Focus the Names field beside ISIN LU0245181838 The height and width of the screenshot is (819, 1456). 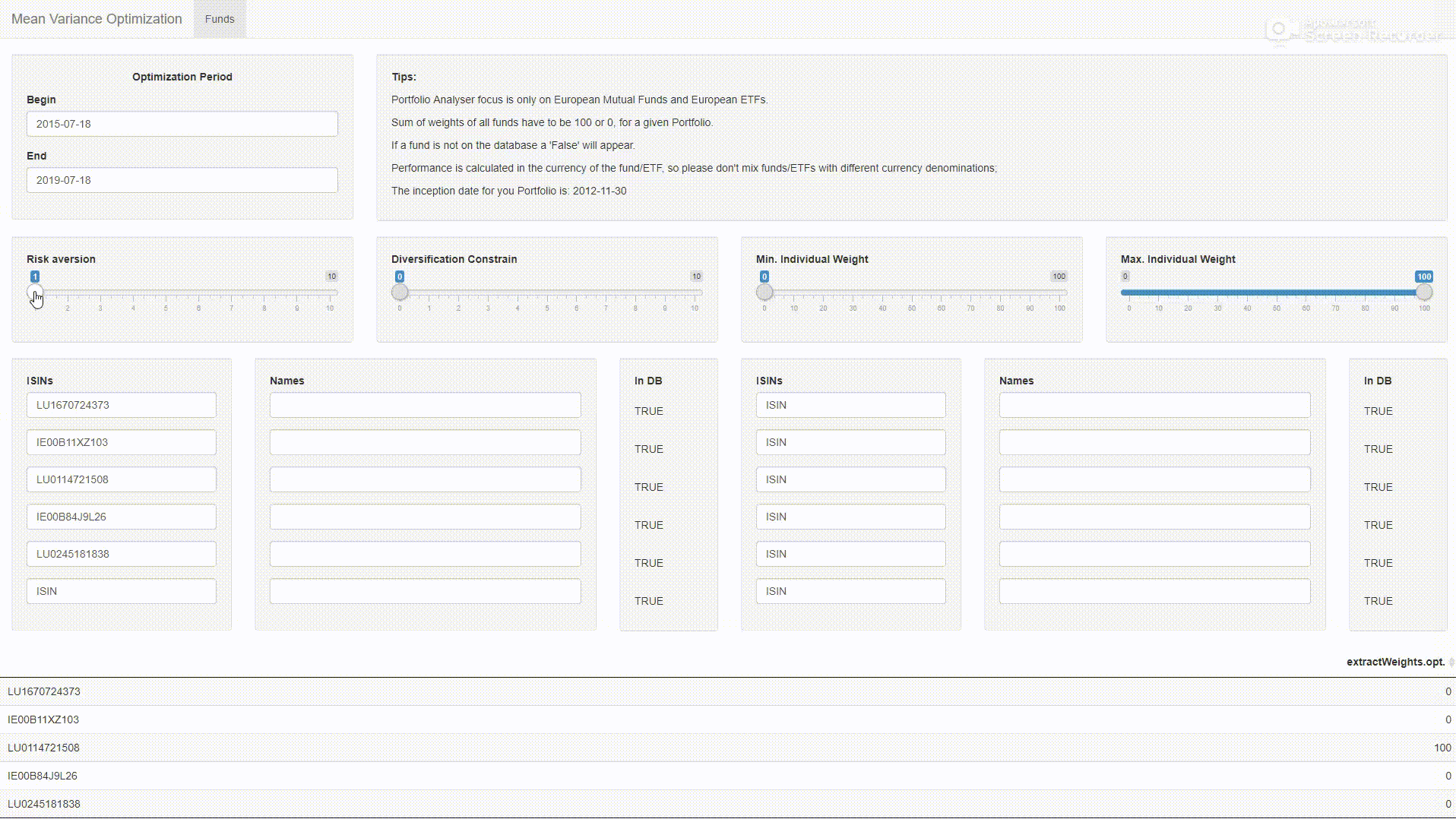click(x=426, y=554)
